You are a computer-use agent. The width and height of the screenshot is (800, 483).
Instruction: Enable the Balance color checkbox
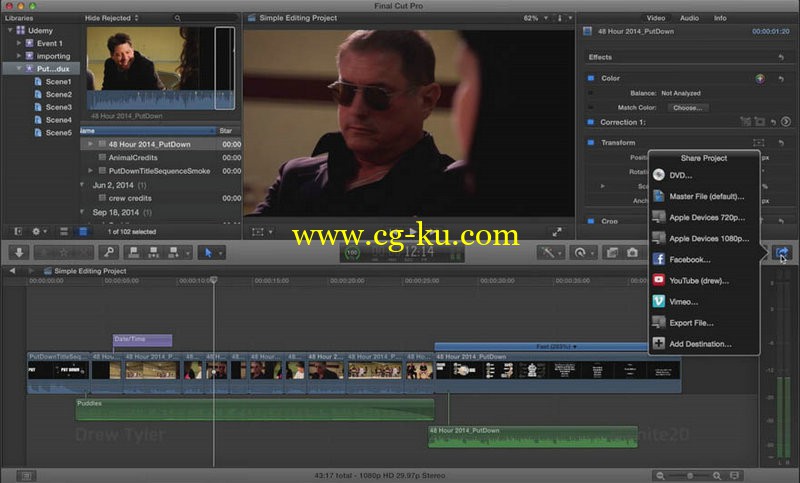pos(591,93)
